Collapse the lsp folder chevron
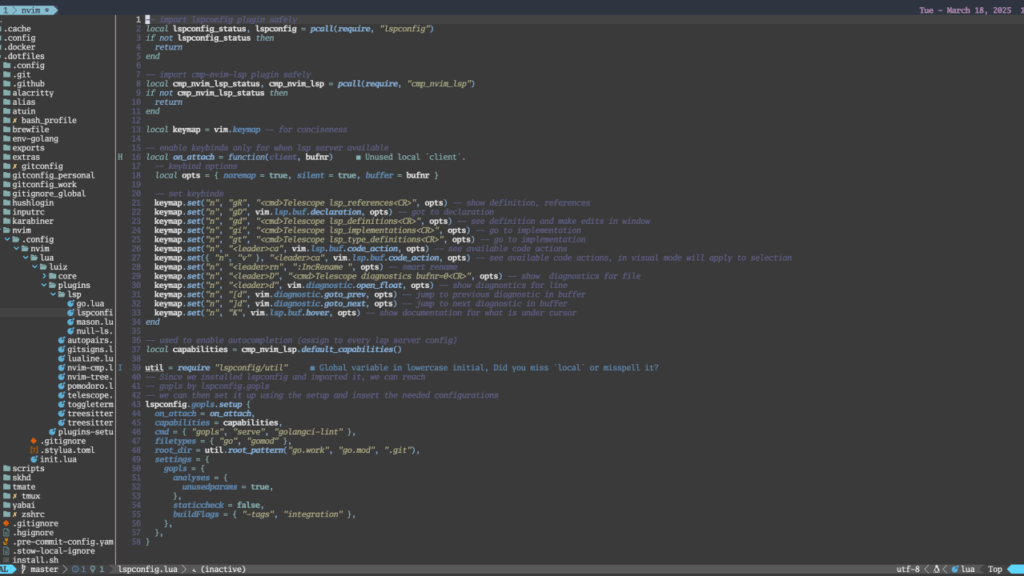 tap(54, 294)
